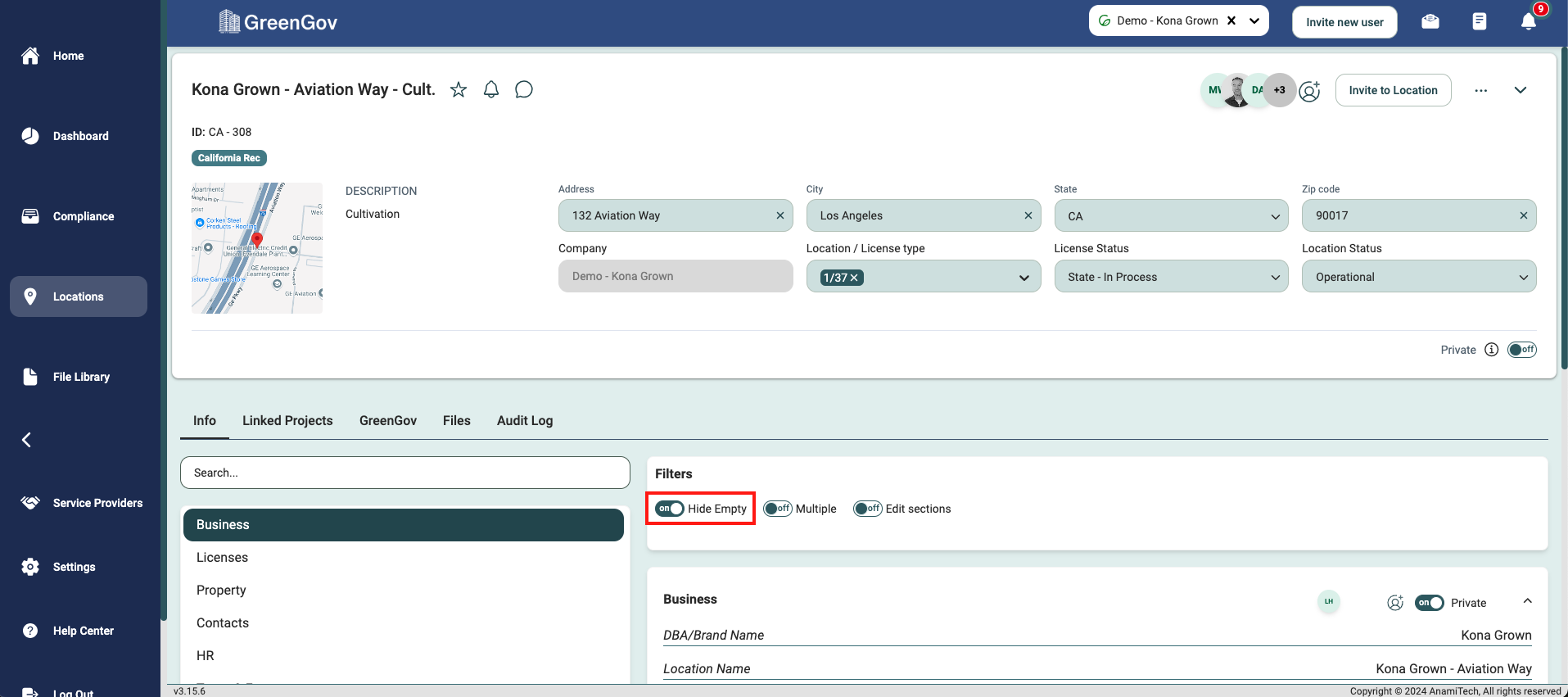The height and width of the screenshot is (697, 1568).
Task: Switch to the Linked Projects tab
Action: tap(287, 420)
